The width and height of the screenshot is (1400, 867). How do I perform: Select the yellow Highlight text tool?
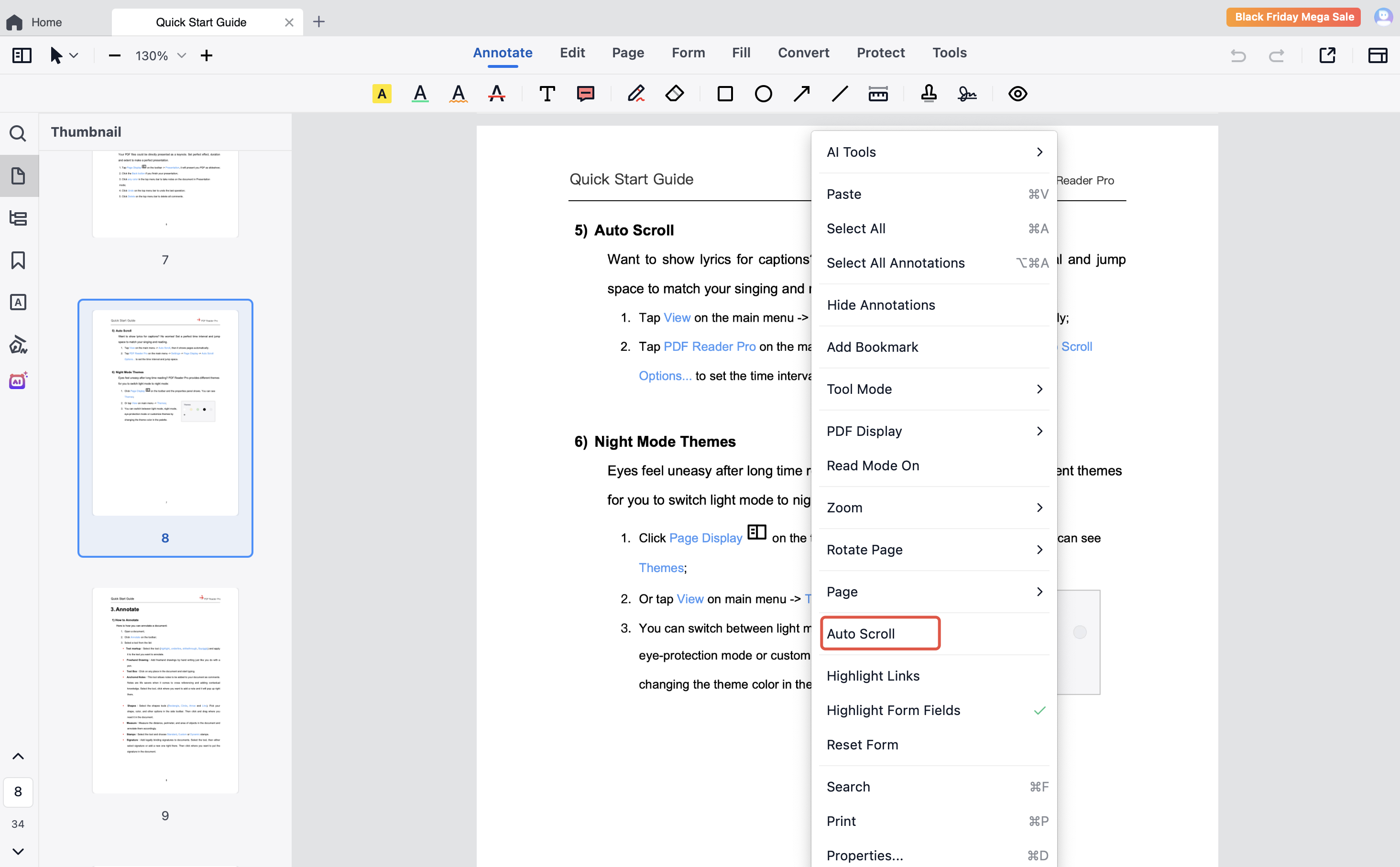pos(382,94)
